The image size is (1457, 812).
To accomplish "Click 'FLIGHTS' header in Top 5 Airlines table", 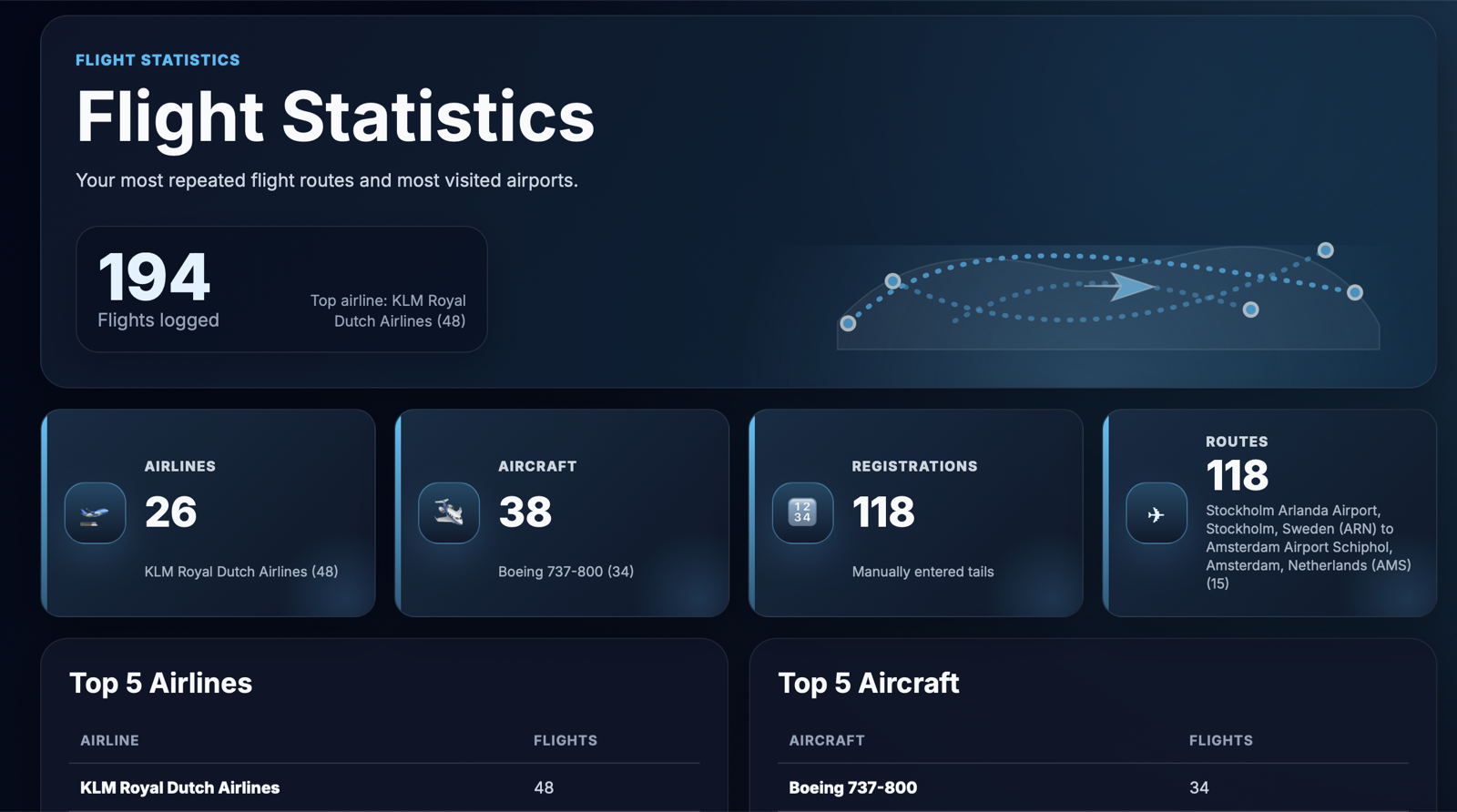I will 565,741.
